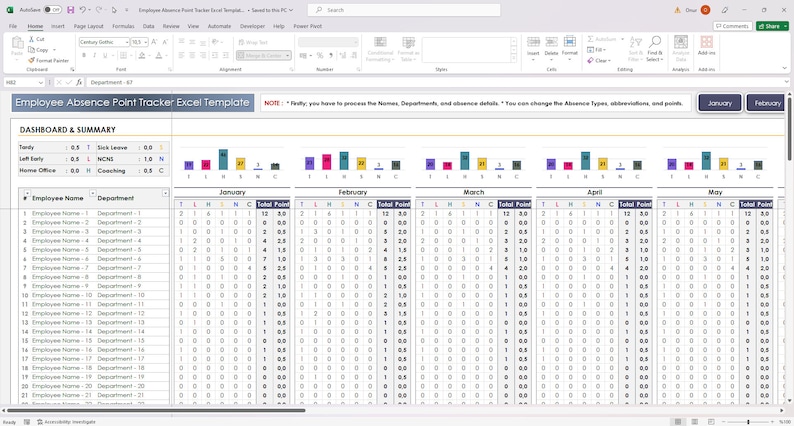Viewport: 794px width, 426px height.
Task: Click the Orientation text angle icon
Action: pyautogui.click(x=215, y=42)
